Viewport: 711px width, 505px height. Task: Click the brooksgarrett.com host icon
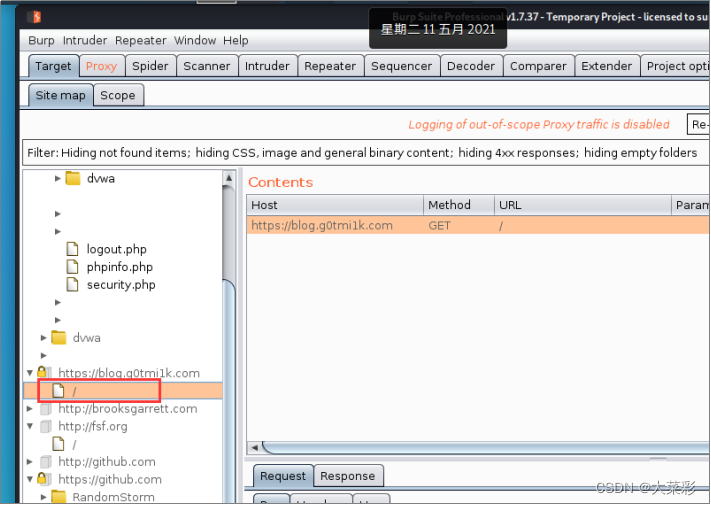[x=45, y=409]
